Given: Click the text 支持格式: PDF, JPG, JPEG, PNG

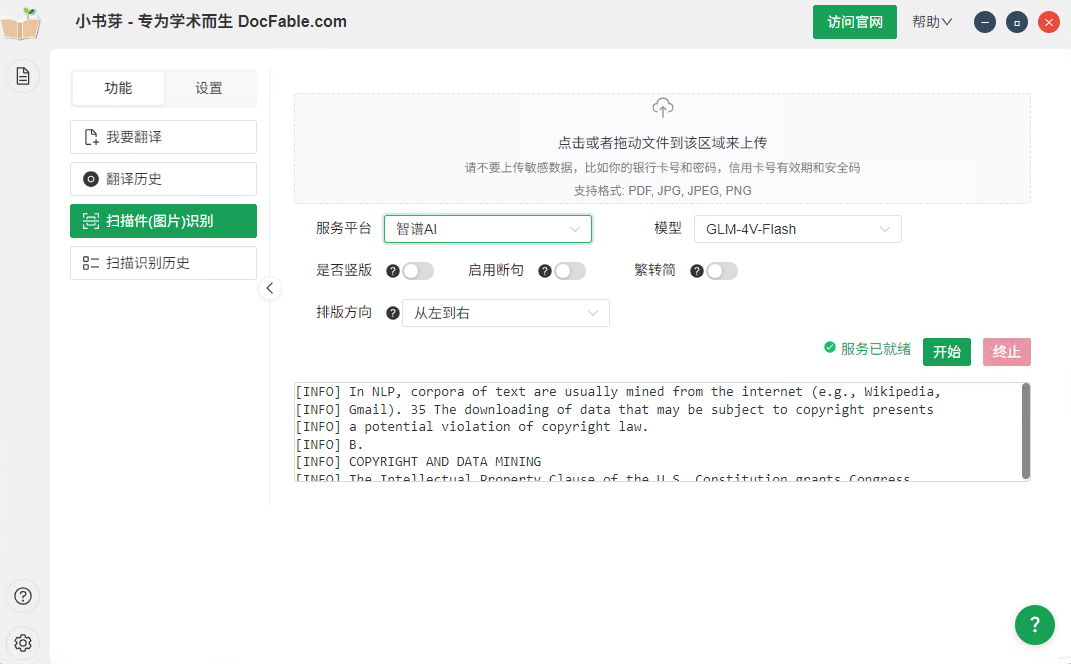Looking at the screenshot, I should tap(663, 191).
